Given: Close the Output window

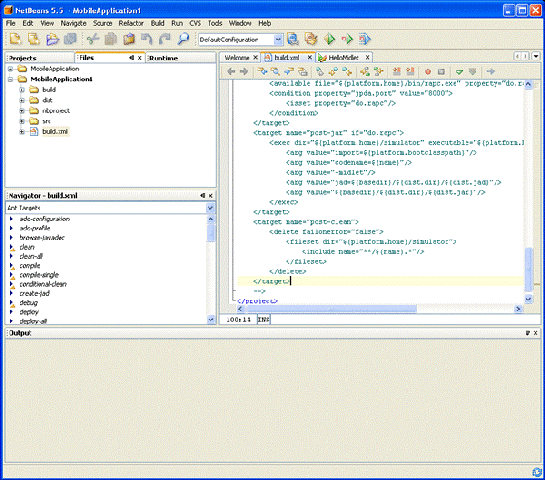Looking at the screenshot, I should pos(536,333).
